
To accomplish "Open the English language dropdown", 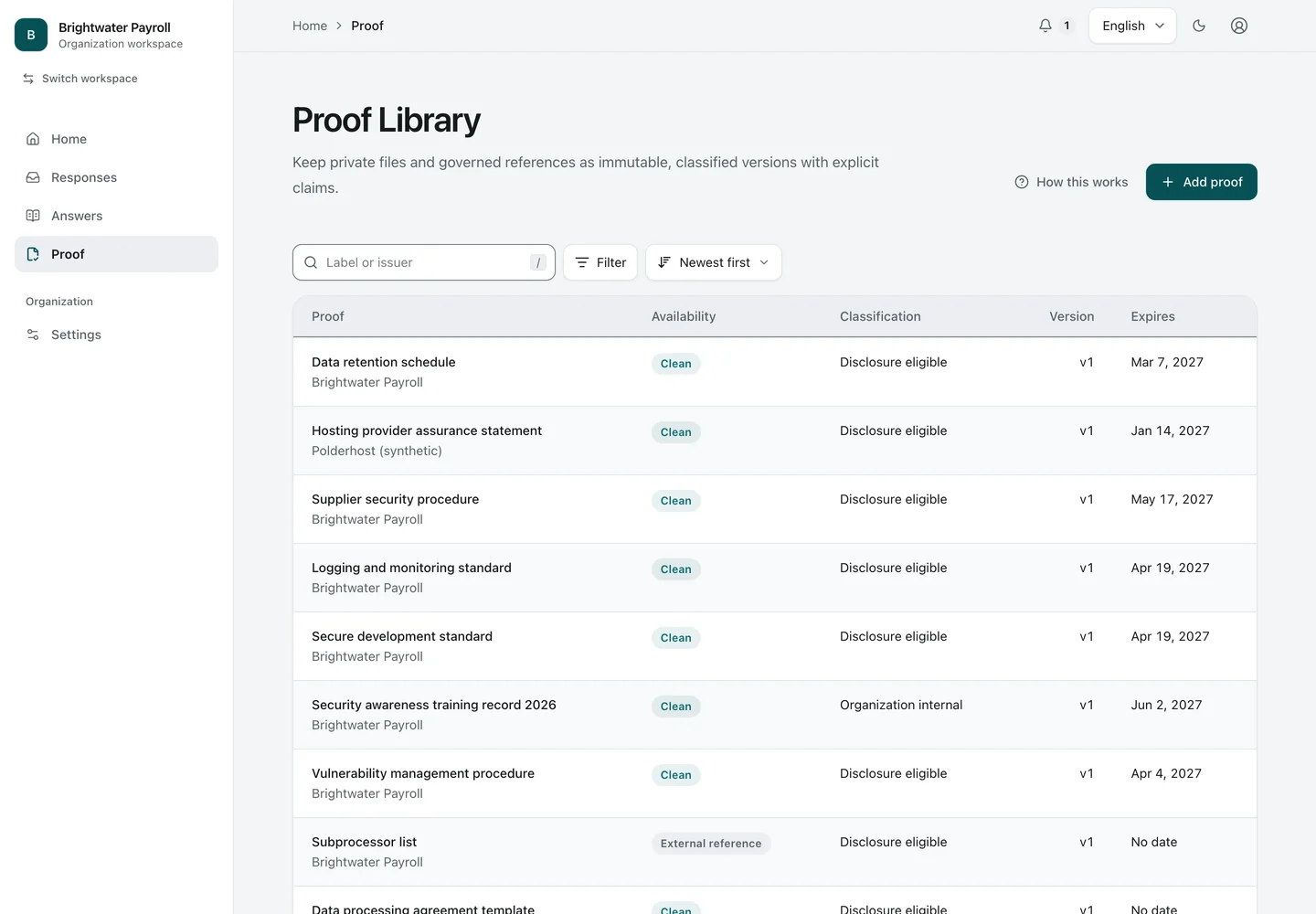I will (x=1132, y=26).
